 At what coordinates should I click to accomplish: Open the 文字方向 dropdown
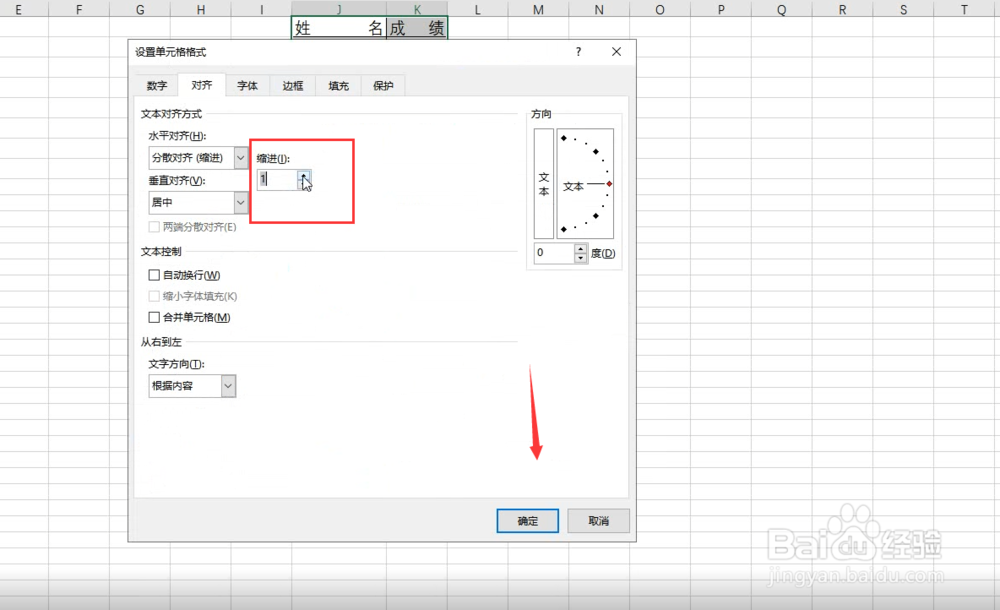[x=228, y=386]
